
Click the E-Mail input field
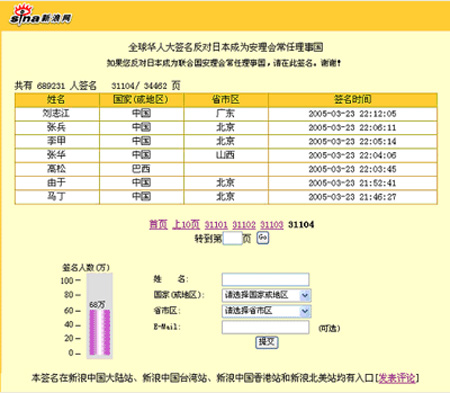tap(266, 327)
